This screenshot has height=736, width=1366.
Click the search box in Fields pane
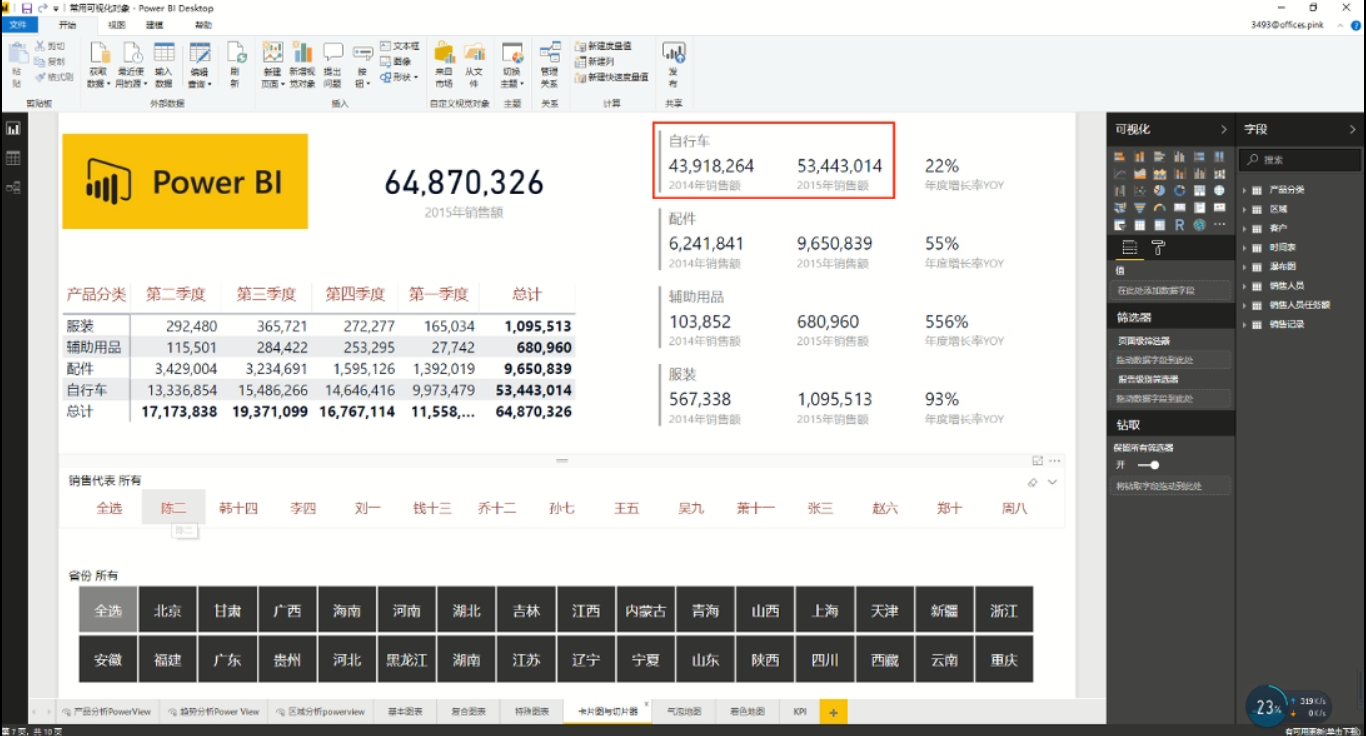[1300, 159]
